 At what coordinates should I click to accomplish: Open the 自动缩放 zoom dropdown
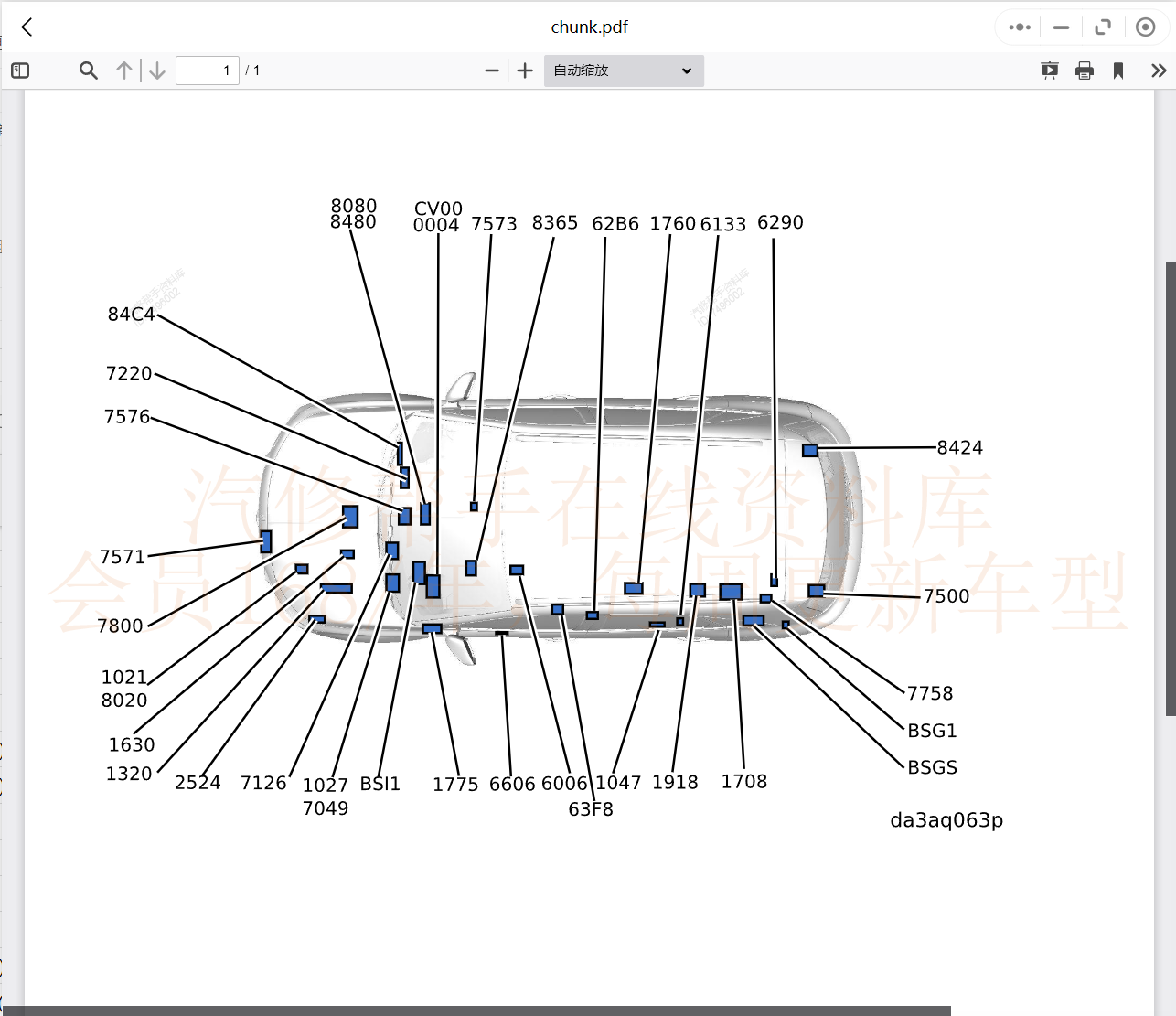tap(624, 70)
